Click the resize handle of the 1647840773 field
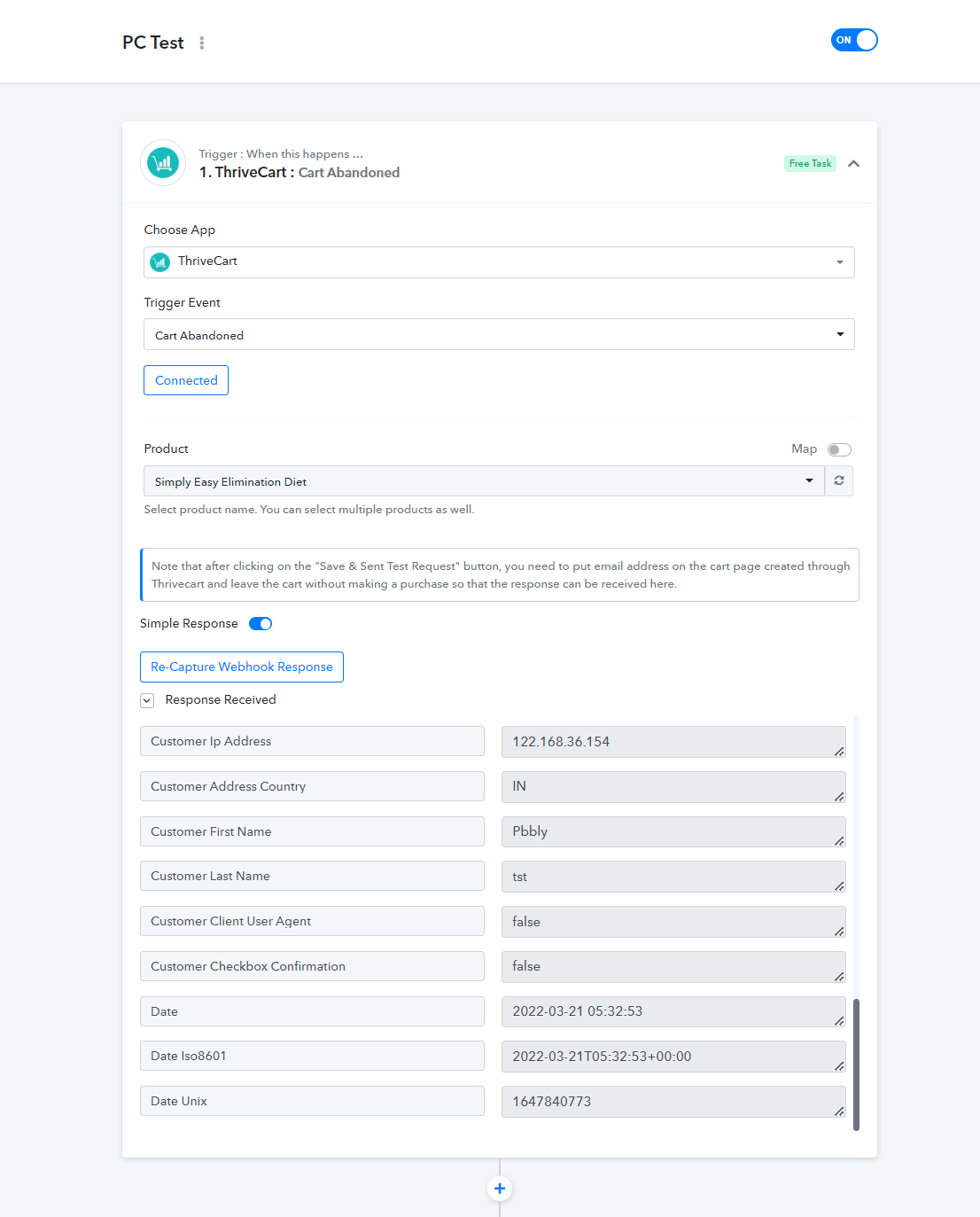This screenshot has width=980, height=1217. 839,1112
